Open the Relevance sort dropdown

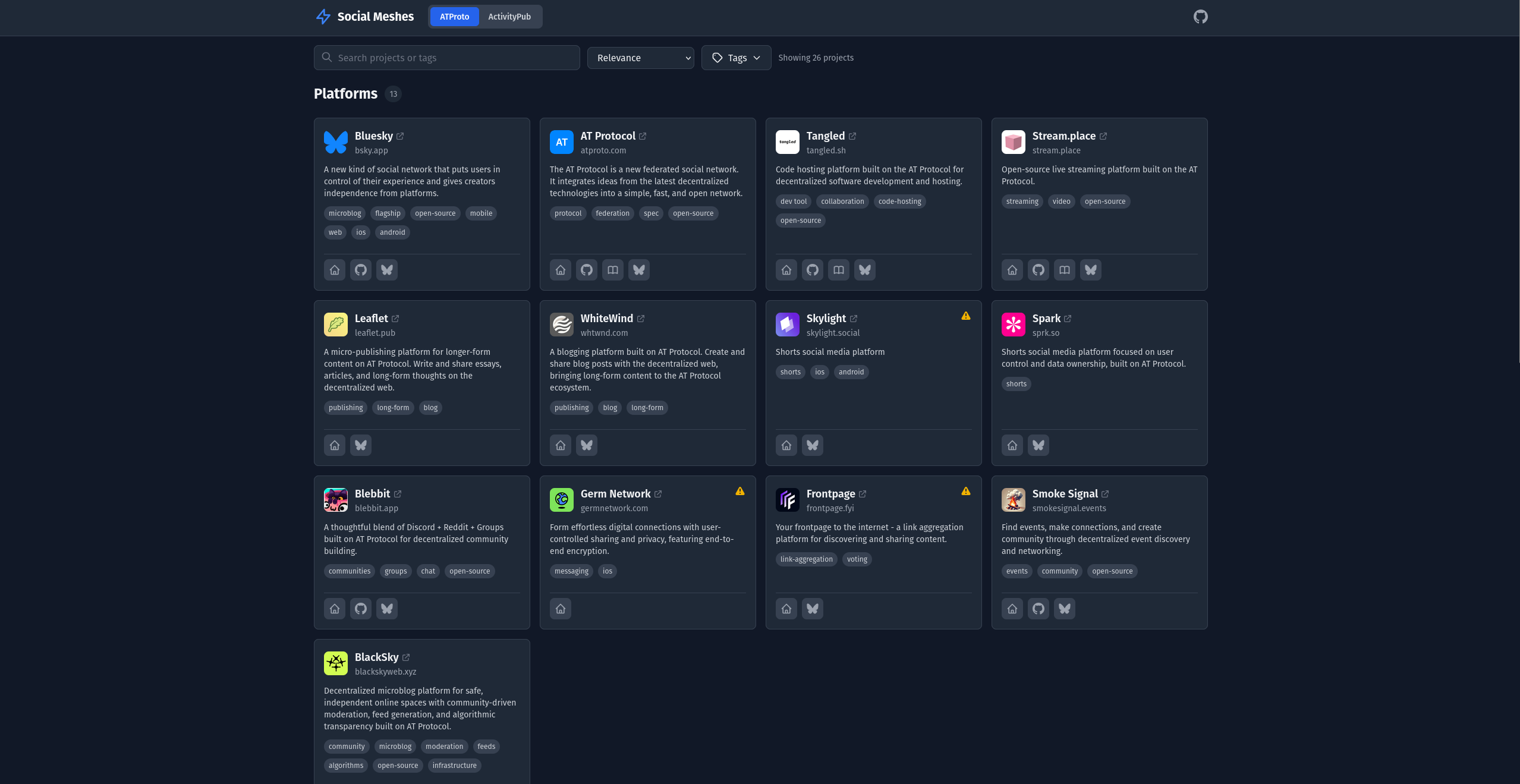click(640, 58)
